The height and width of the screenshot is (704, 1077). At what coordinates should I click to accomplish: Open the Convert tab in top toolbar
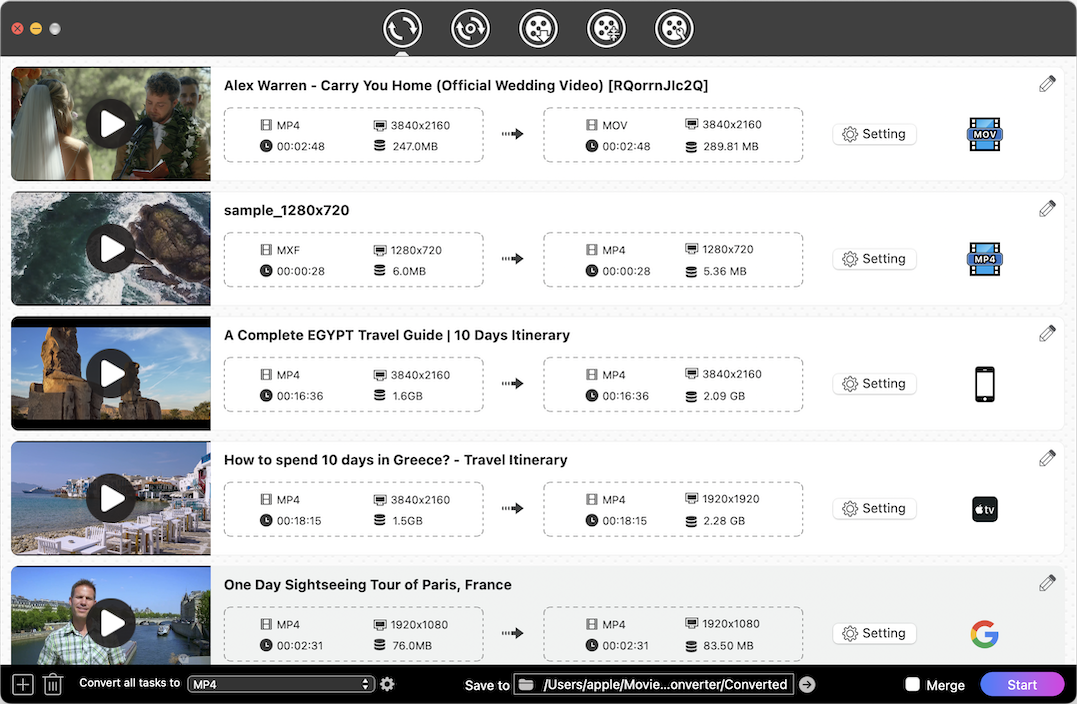pos(402,29)
